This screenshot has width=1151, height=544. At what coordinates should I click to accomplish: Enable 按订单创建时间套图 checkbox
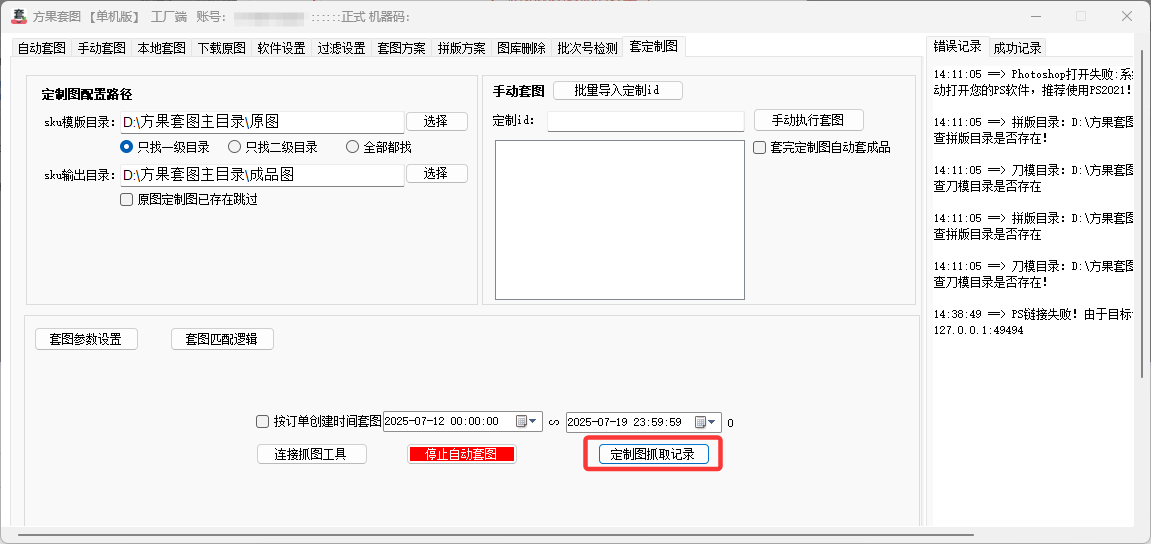point(319,421)
